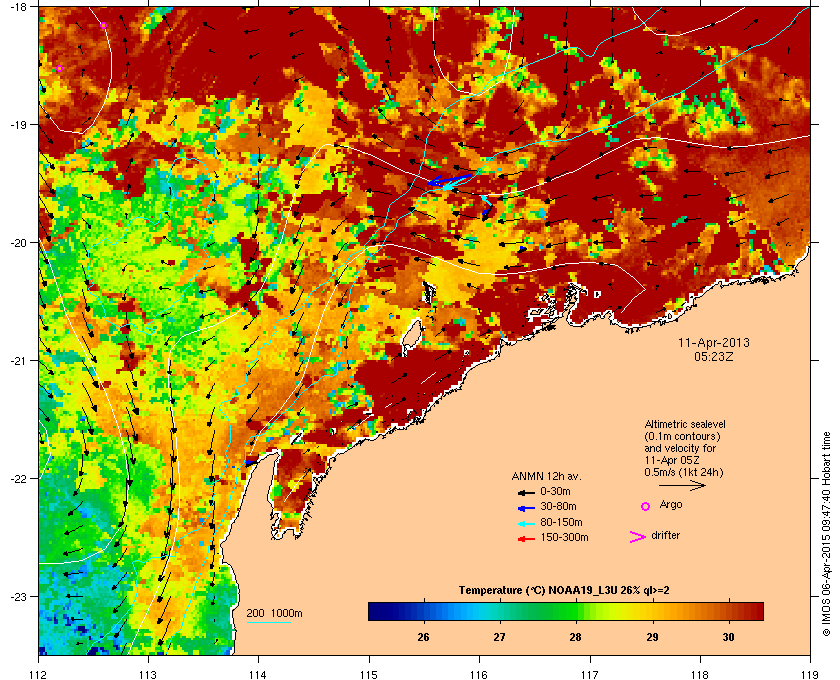Click the '80-150m' depth label
This screenshot has width=840, height=680.
561,522
